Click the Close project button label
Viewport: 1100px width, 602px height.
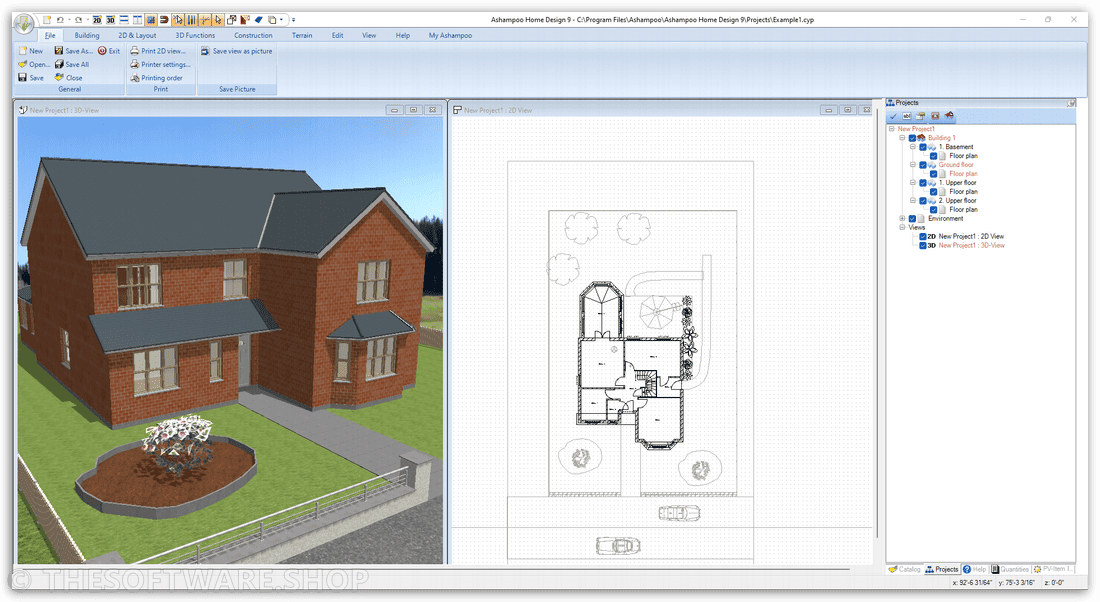point(74,78)
